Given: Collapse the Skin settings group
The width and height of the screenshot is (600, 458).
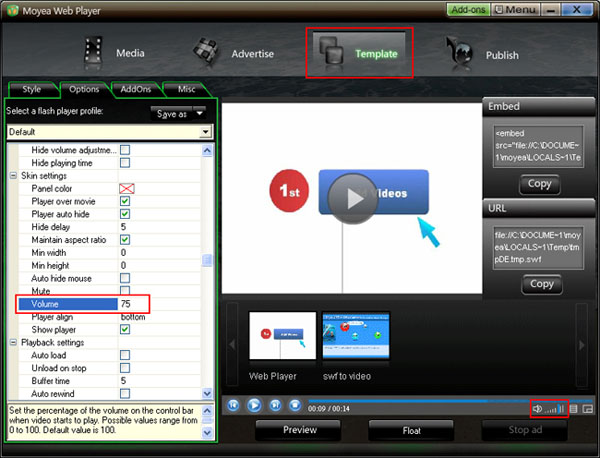Looking at the screenshot, I should pos(13,176).
